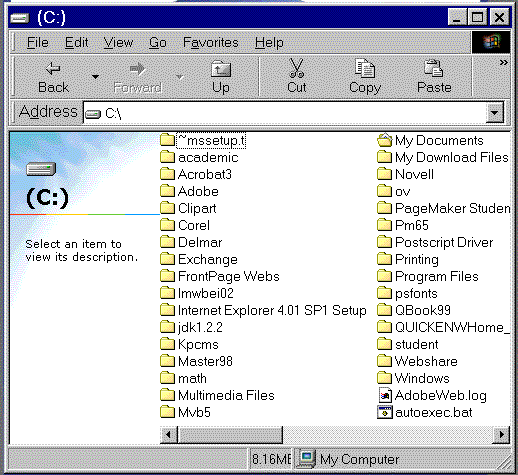Select the autoexec.bat file icon

click(x=385, y=412)
